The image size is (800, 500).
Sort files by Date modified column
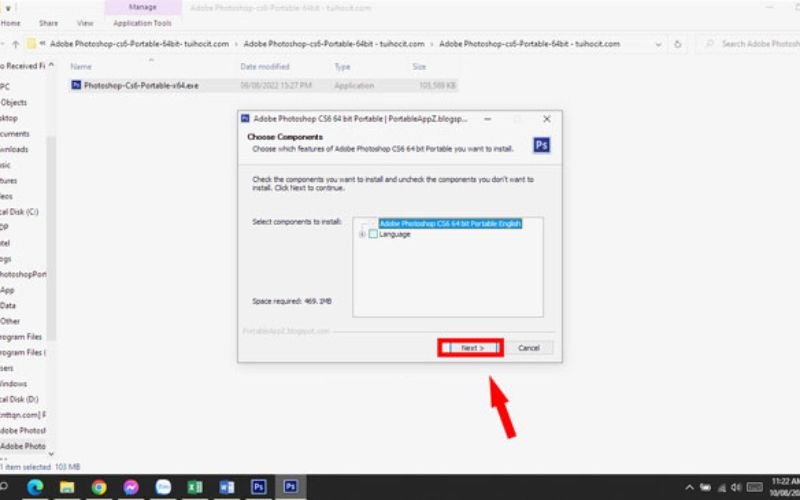(265, 67)
